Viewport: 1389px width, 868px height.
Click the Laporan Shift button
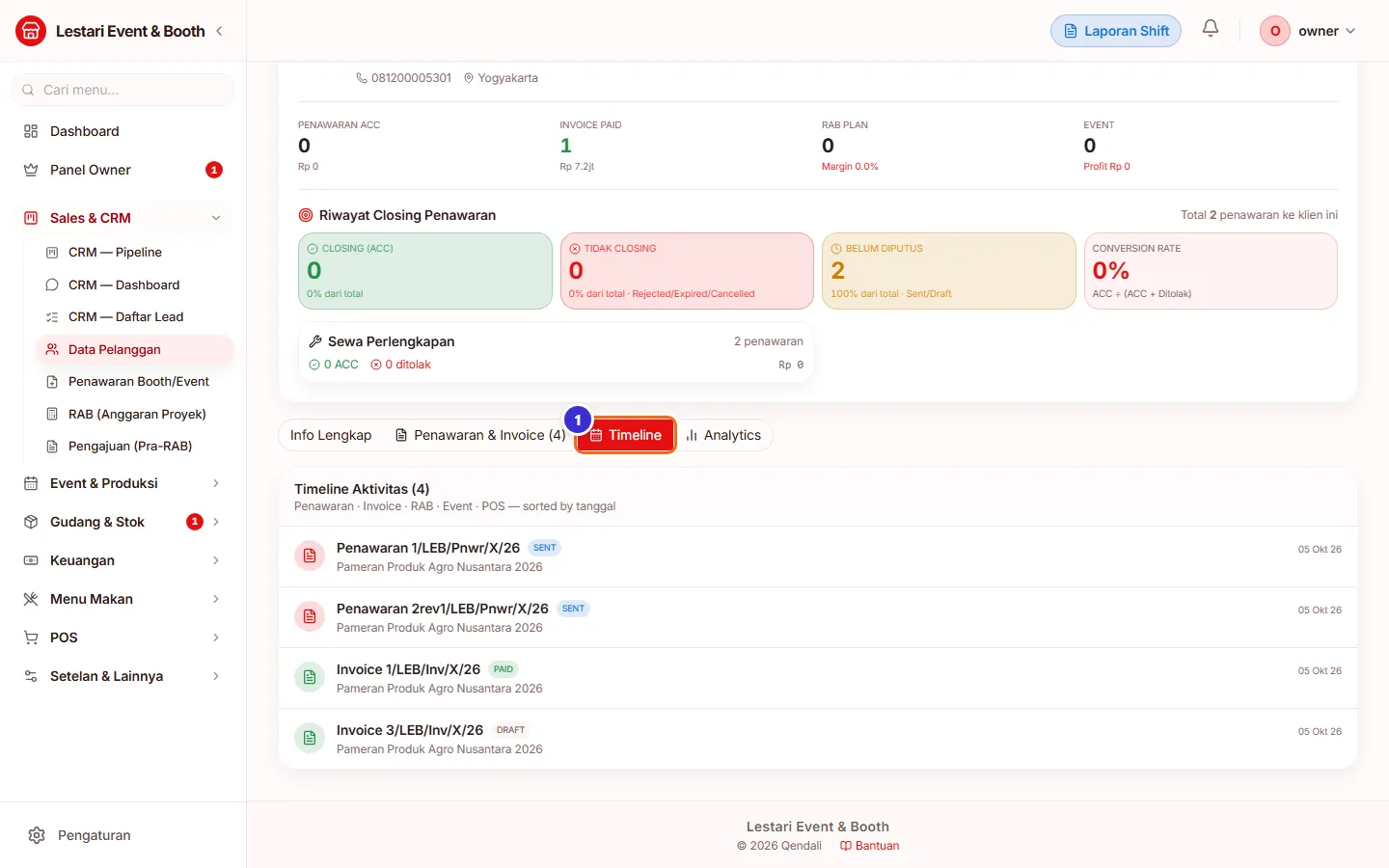pos(1116,31)
